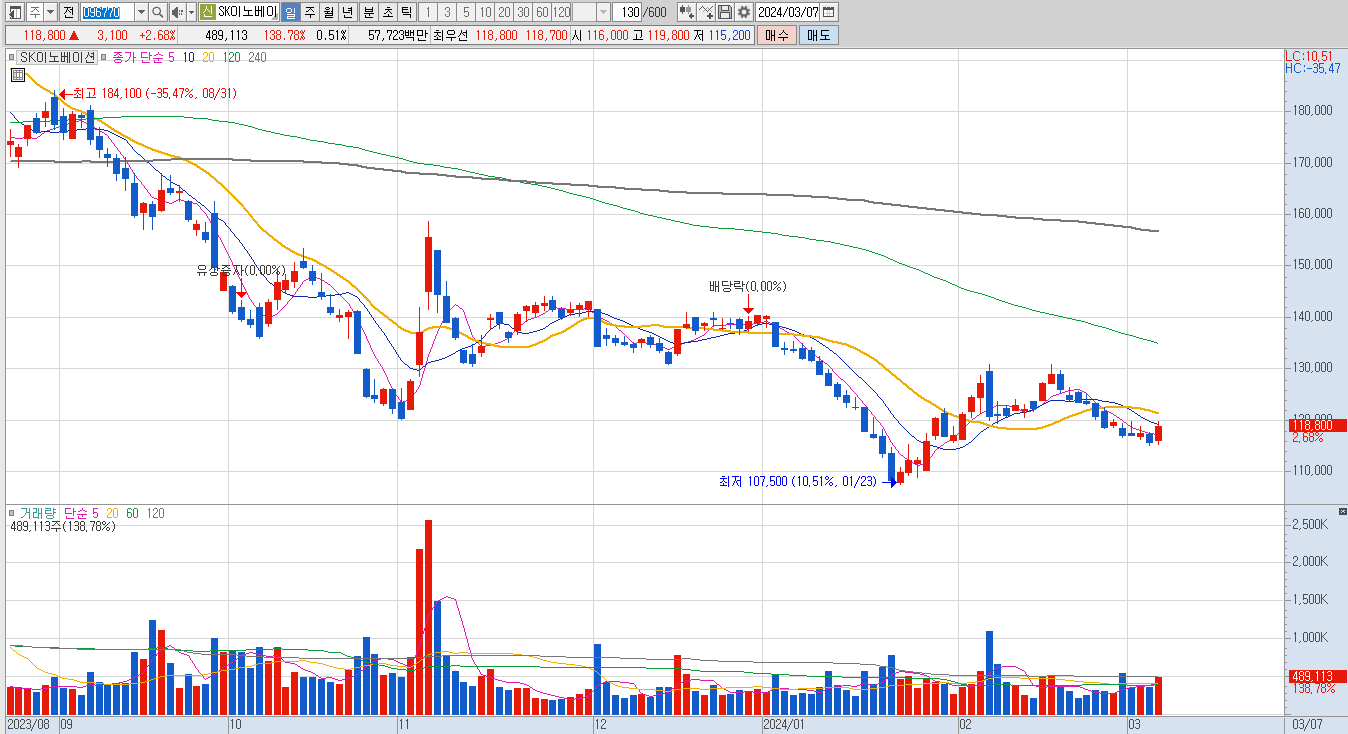Open the calendar picker icon
Viewport: 1348px width, 734px height.
[x=830, y=12]
